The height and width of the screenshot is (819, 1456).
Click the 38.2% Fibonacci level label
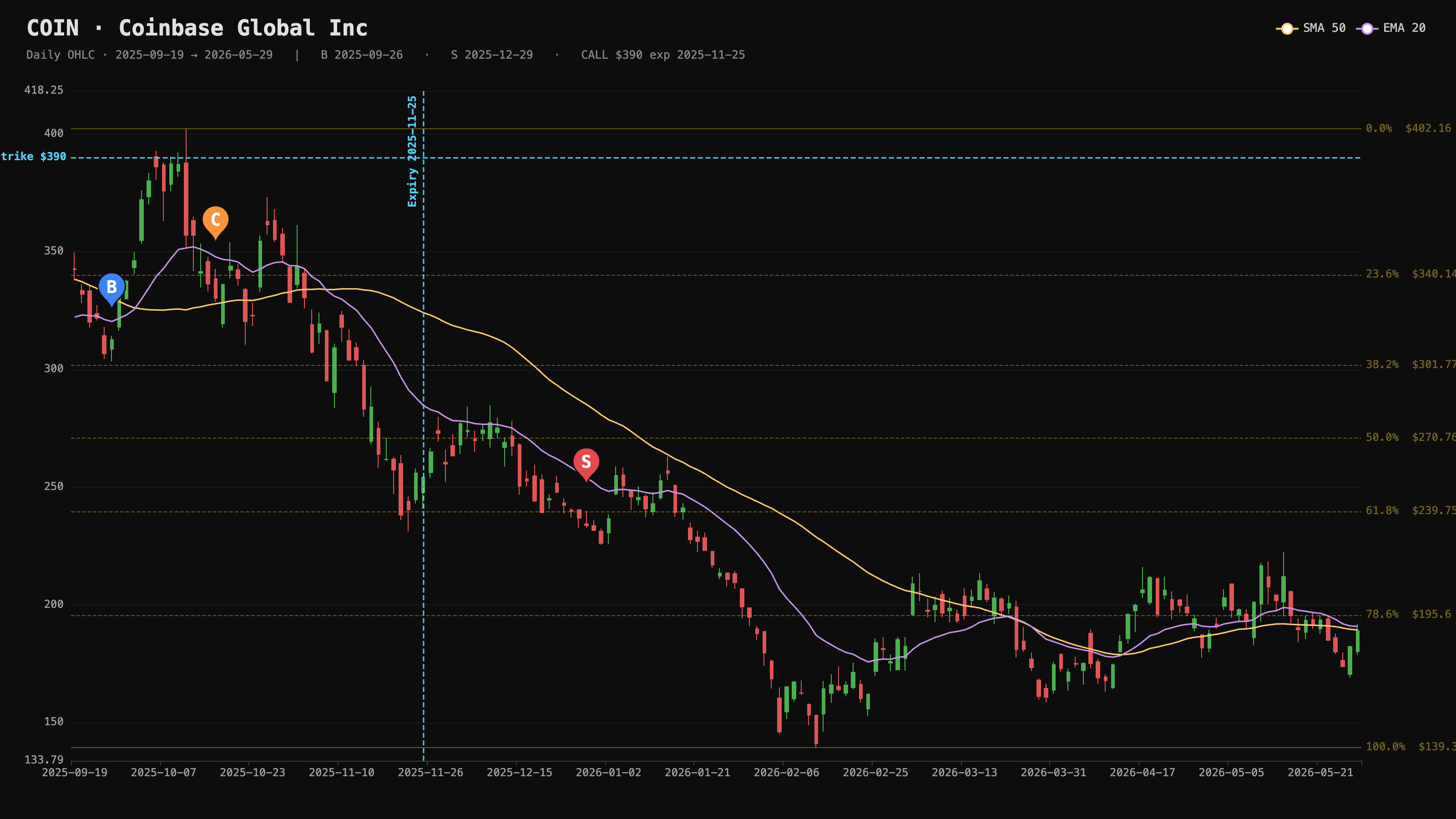(x=1382, y=364)
